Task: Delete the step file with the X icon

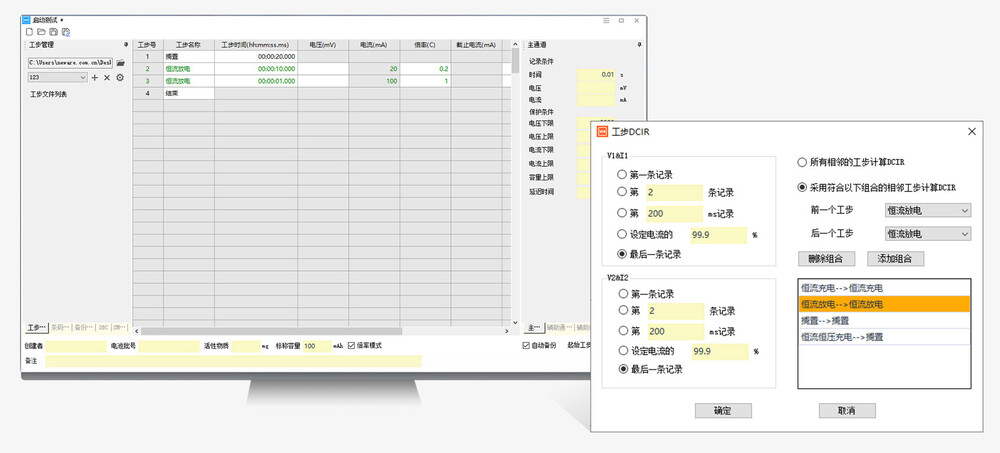Action: pyautogui.click(x=107, y=77)
